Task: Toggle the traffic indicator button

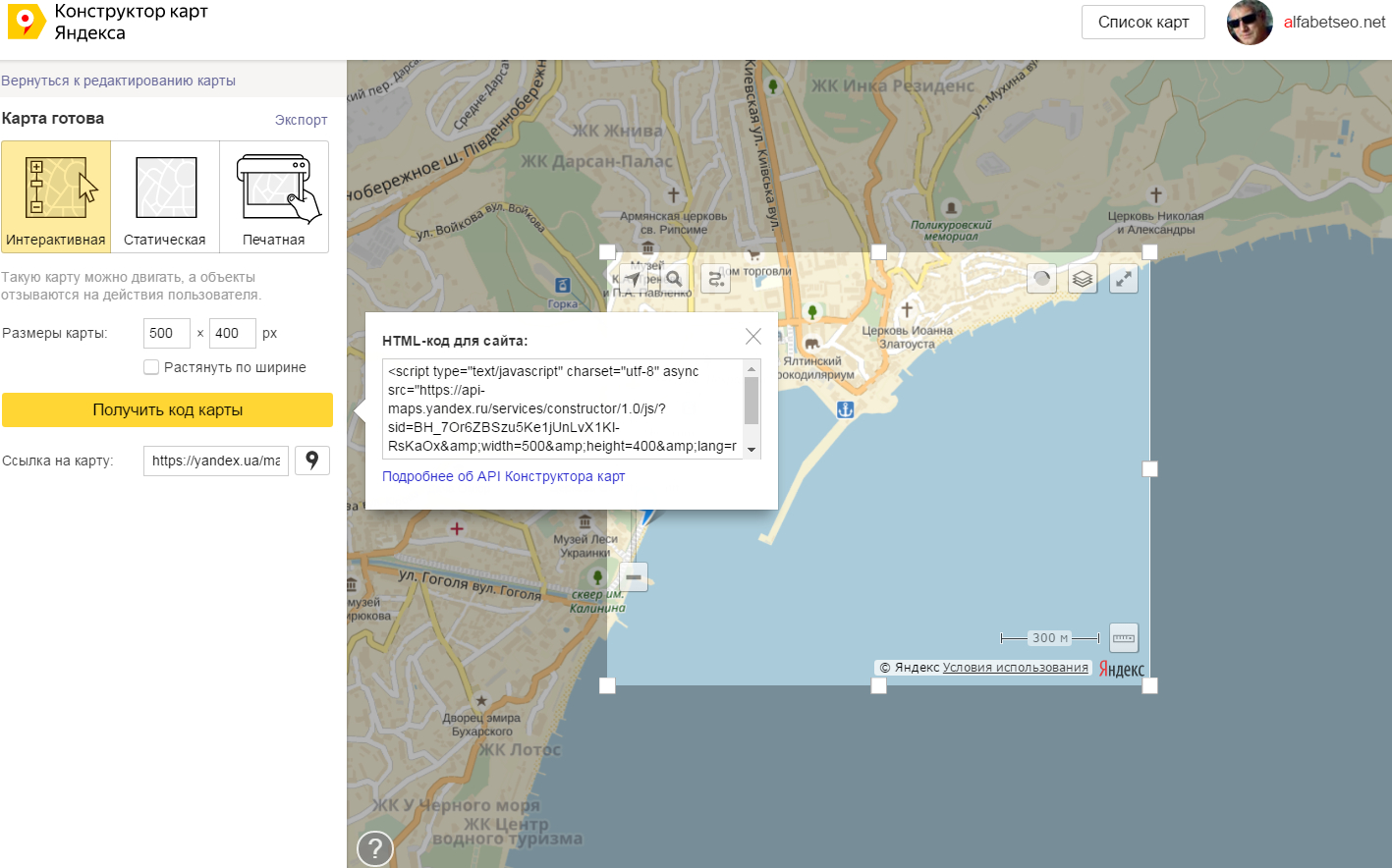Action: pyautogui.click(x=1041, y=279)
